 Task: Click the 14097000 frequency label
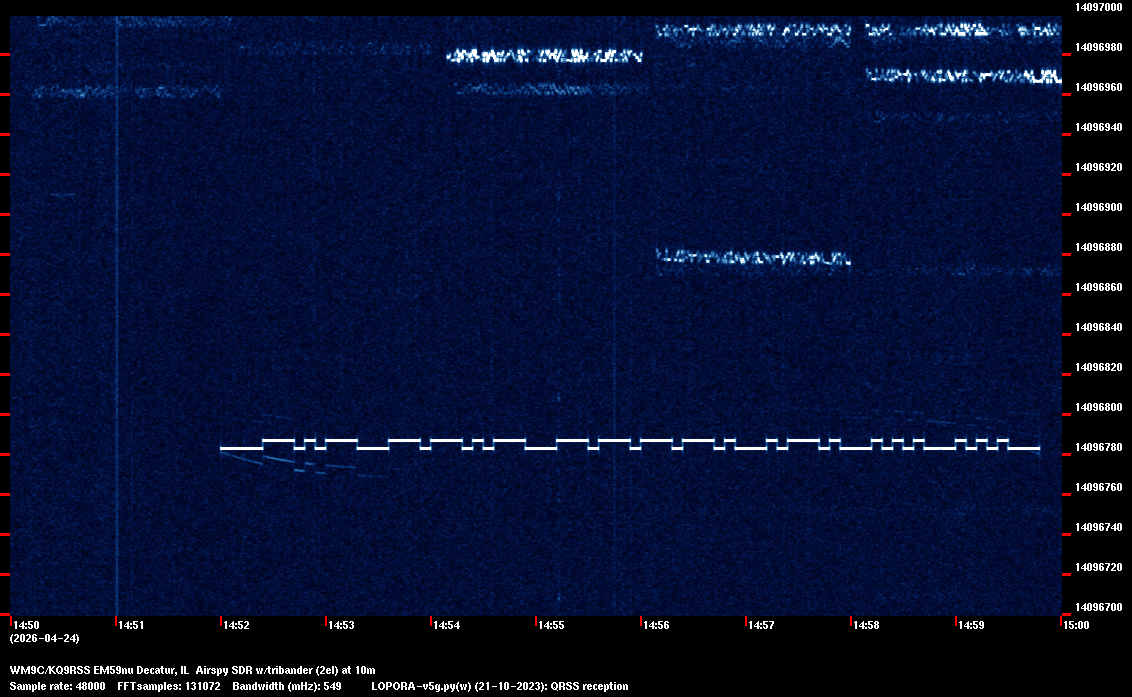point(1098,7)
